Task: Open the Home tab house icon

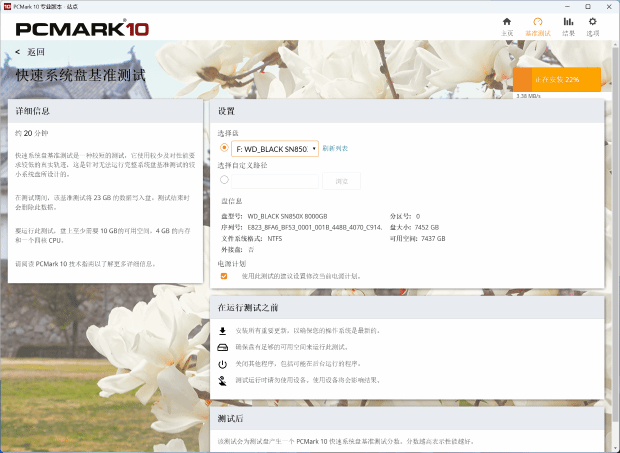Action: click(x=507, y=22)
